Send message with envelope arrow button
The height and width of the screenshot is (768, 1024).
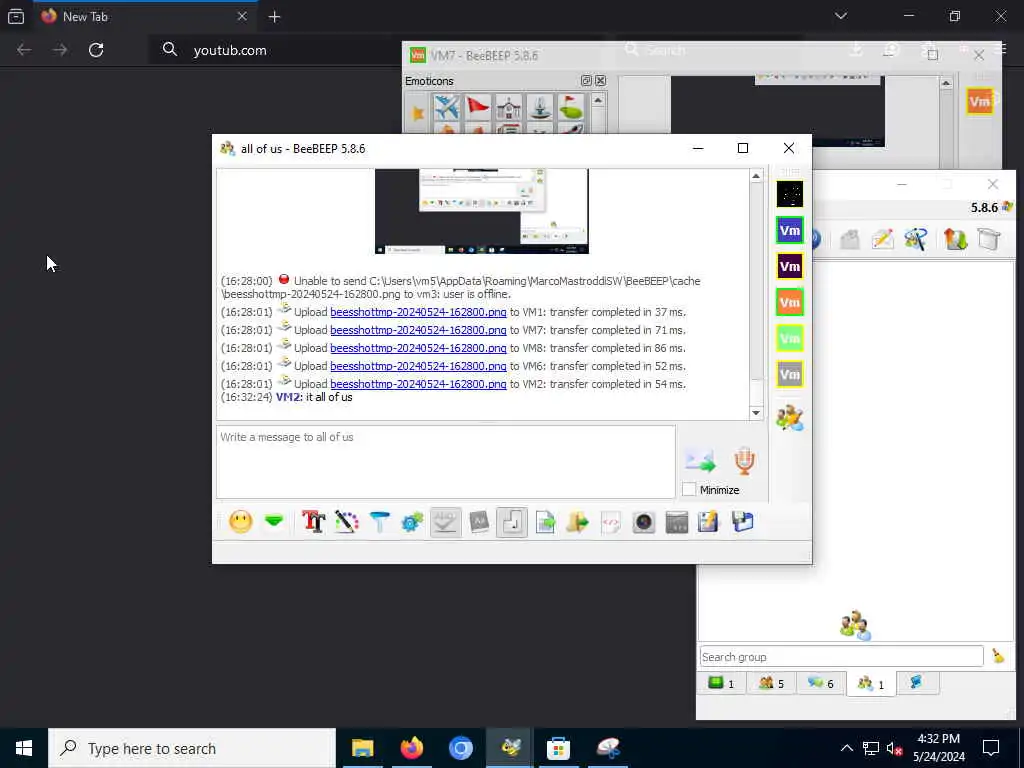coord(701,461)
